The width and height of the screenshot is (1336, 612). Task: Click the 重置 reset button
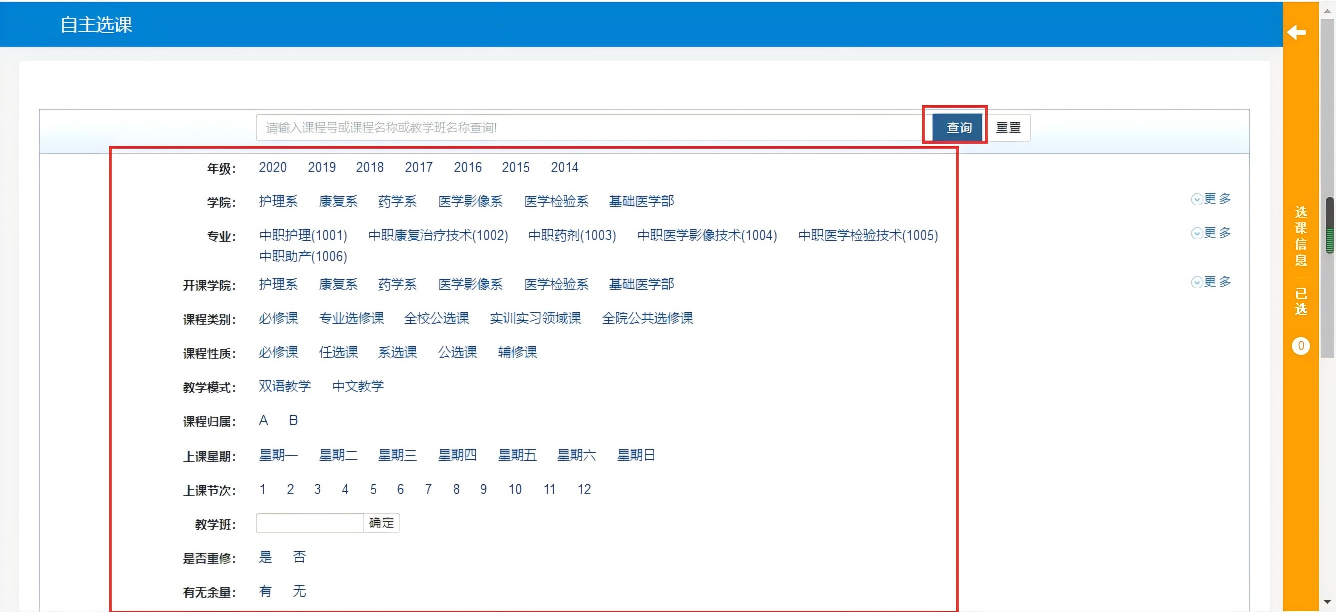pyautogui.click(x=1009, y=127)
